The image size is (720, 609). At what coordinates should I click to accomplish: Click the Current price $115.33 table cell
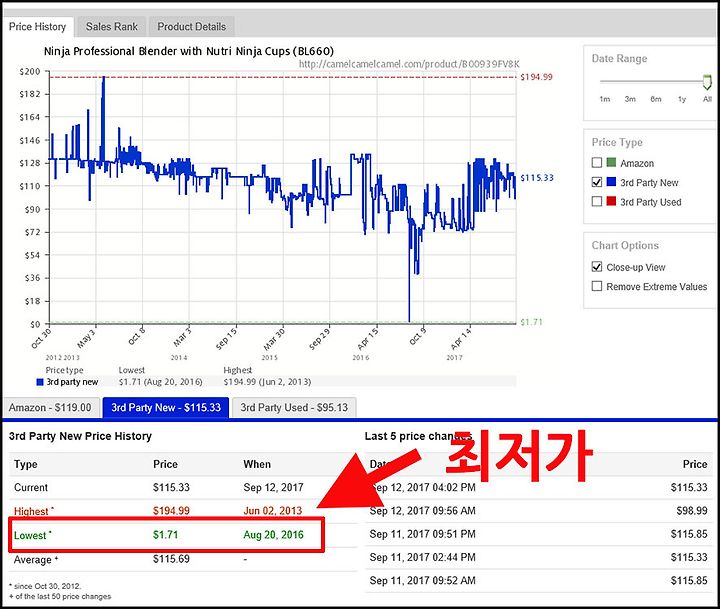[171, 487]
